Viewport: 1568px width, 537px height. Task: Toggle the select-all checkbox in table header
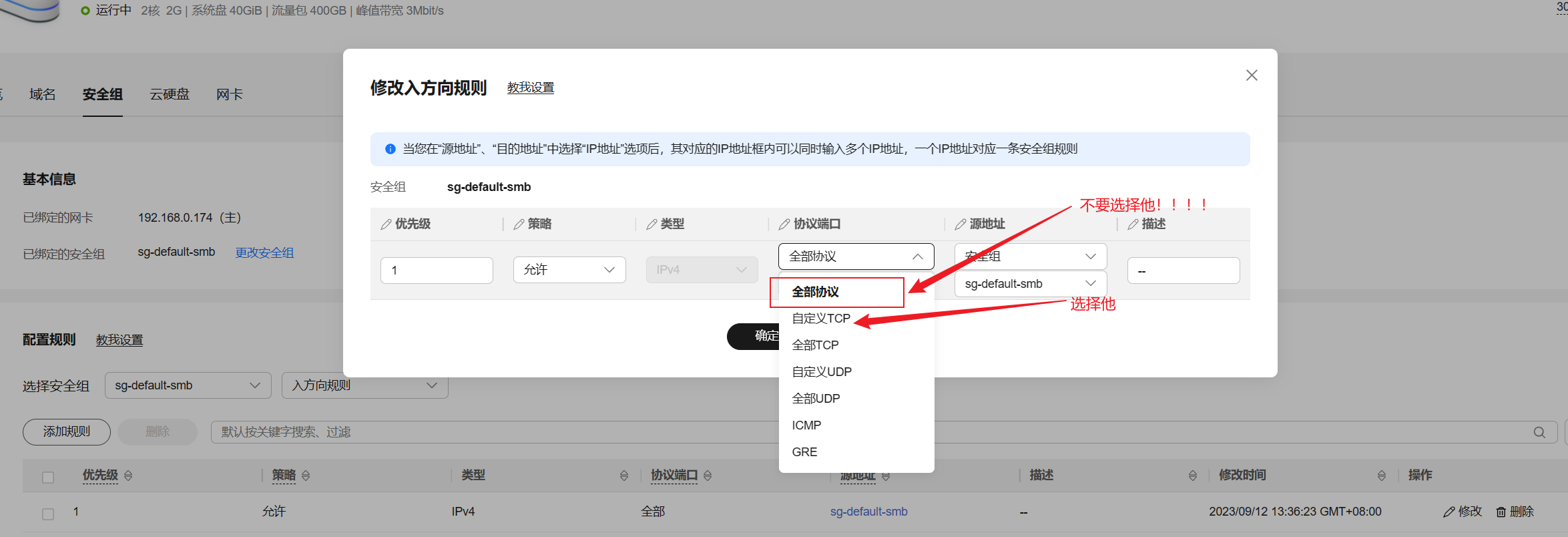48,478
